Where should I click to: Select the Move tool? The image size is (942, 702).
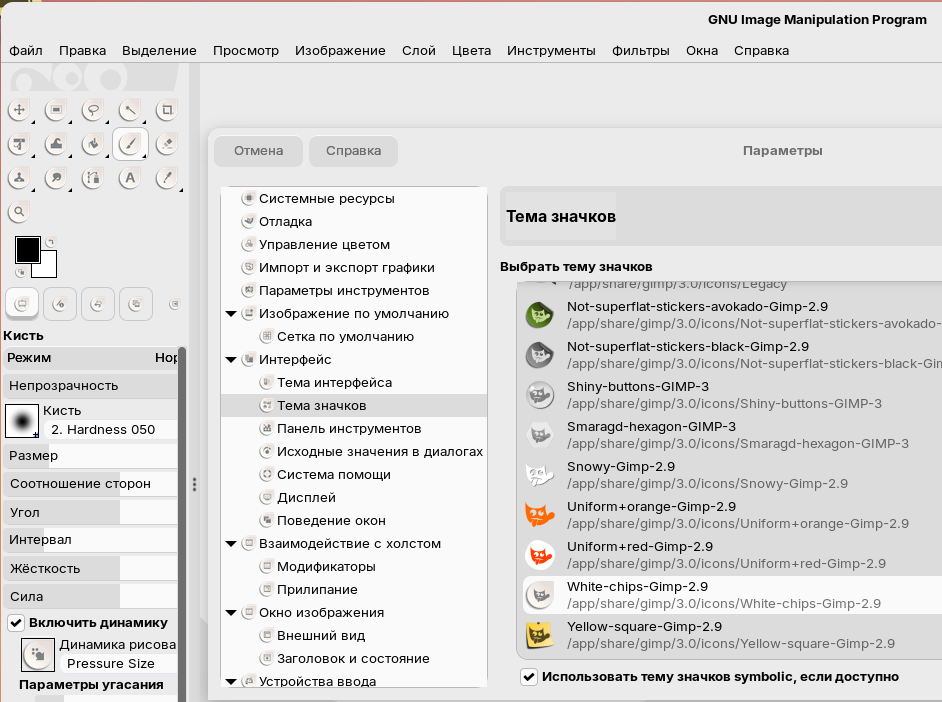[x=19, y=110]
